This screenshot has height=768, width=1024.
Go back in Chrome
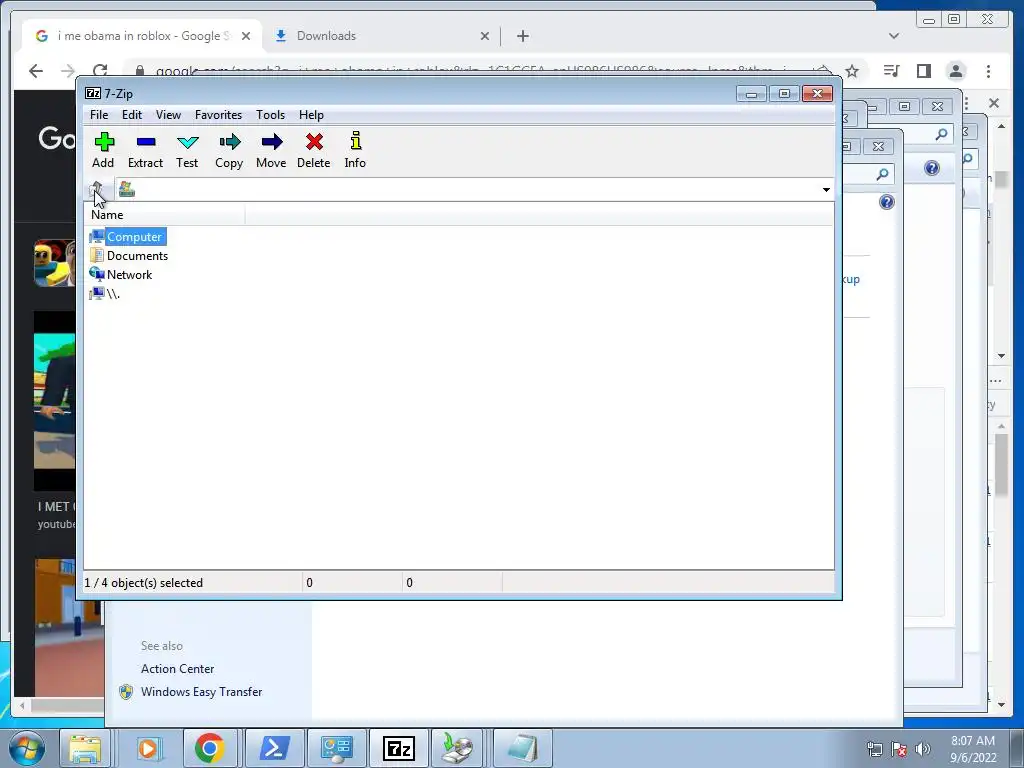point(36,71)
